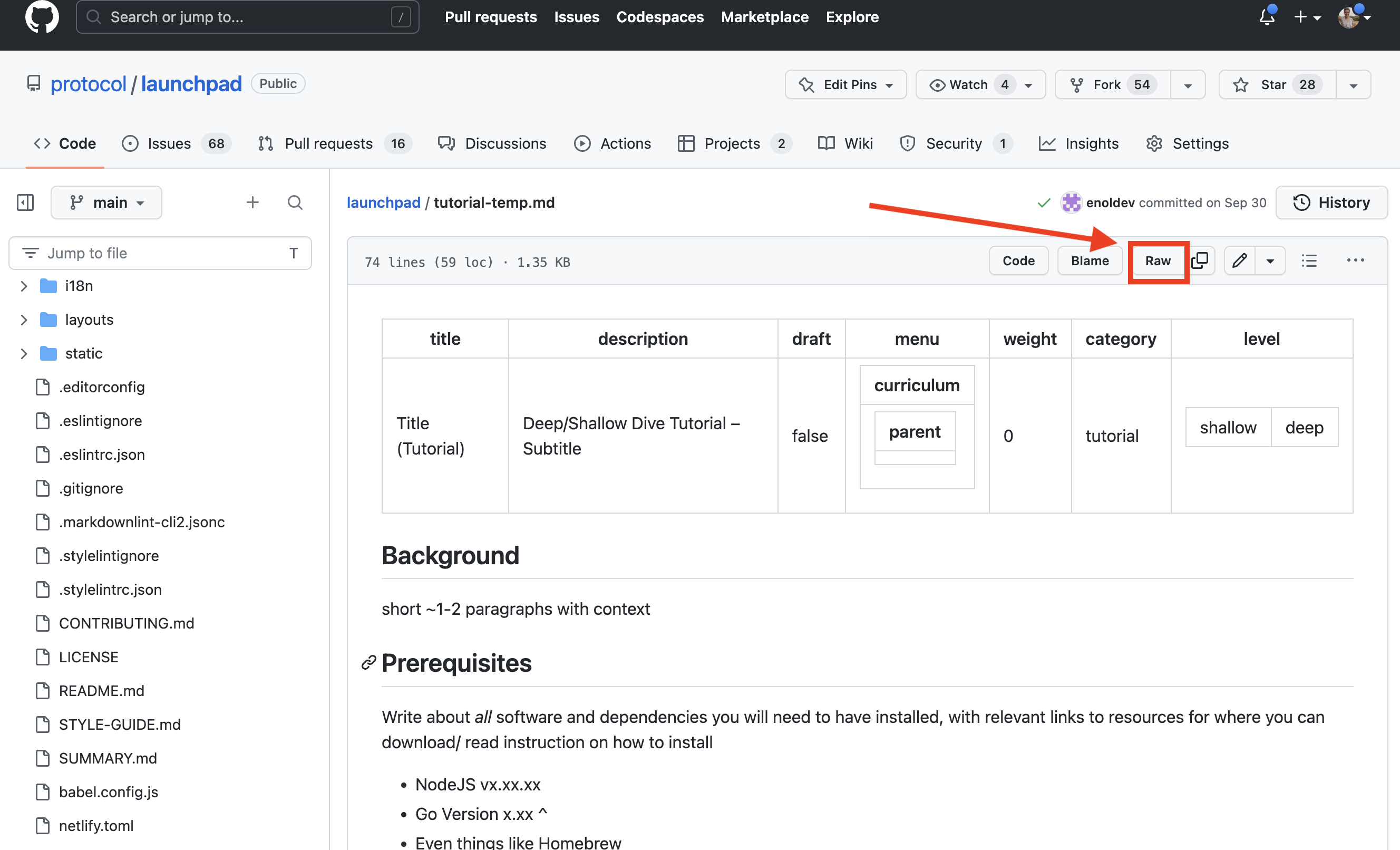Open the notifications bell
Viewport: 1400px width, 850px height.
(x=1267, y=16)
